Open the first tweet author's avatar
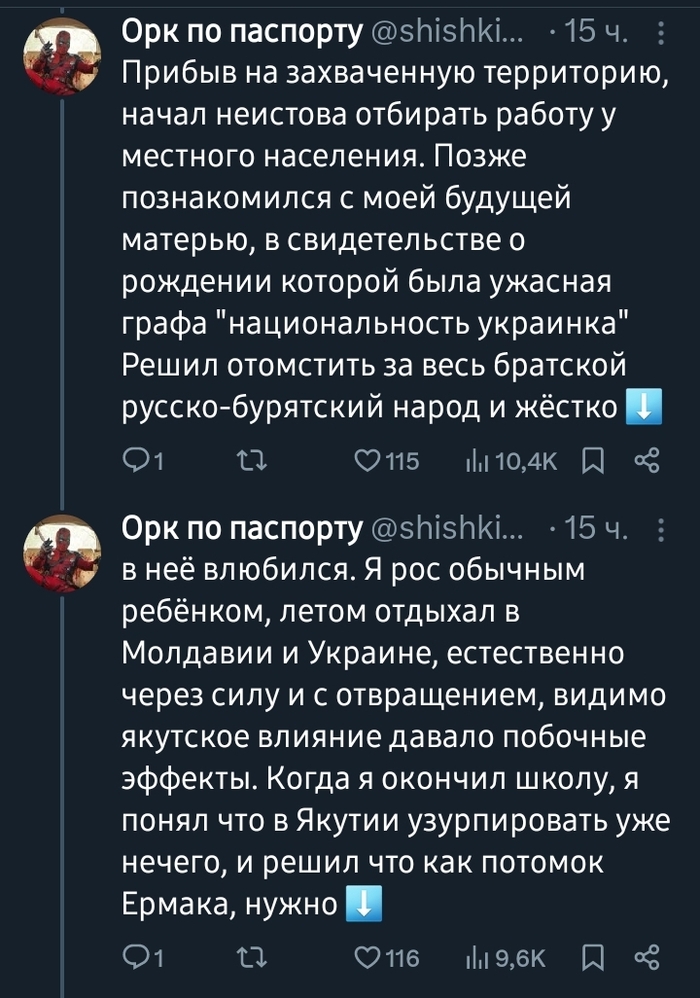Image resolution: width=700 pixels, height=998 pixels. [62, 58]
